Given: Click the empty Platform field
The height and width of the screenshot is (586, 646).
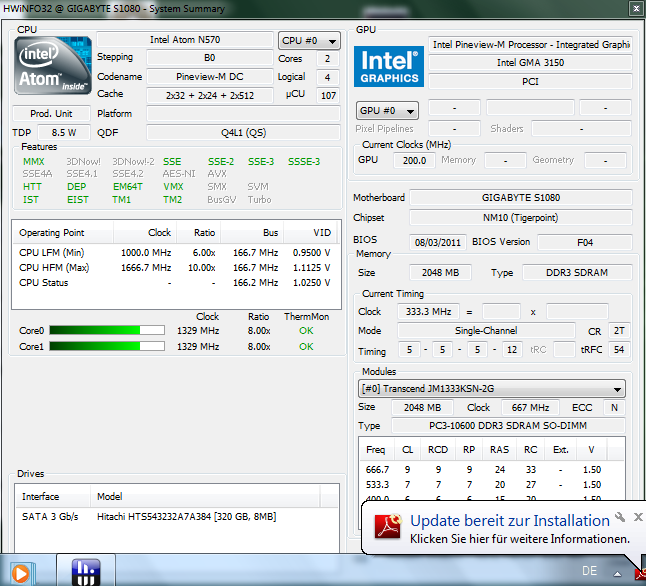Looking at the screenshot, I should [243, 113].
